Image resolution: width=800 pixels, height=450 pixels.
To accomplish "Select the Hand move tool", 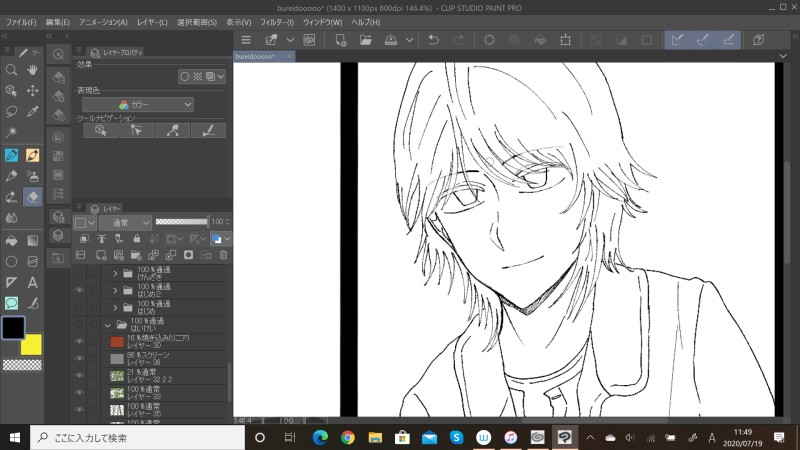I will click(x=33, y=70).
